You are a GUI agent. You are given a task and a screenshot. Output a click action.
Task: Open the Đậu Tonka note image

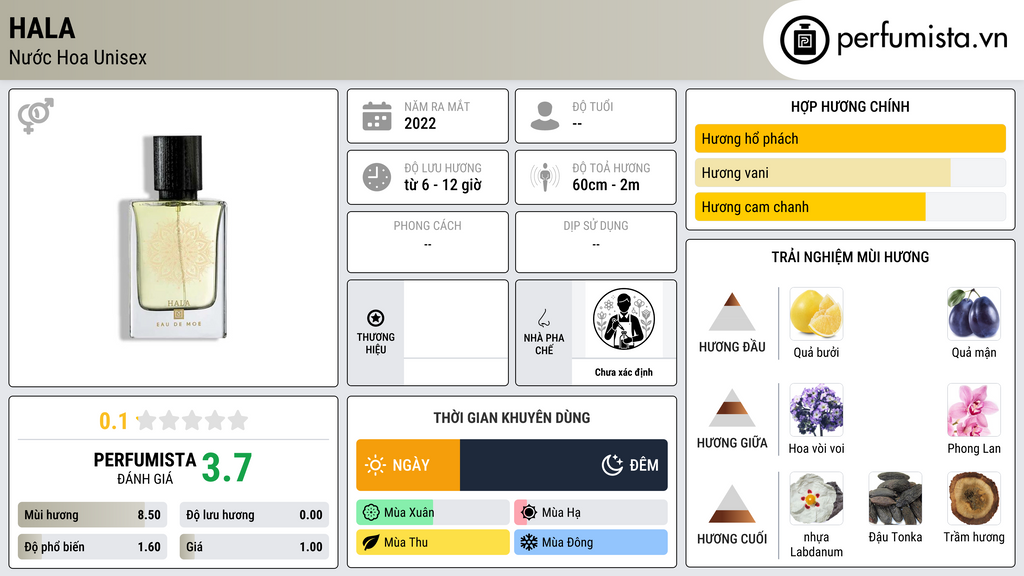(x=895, y=499)
